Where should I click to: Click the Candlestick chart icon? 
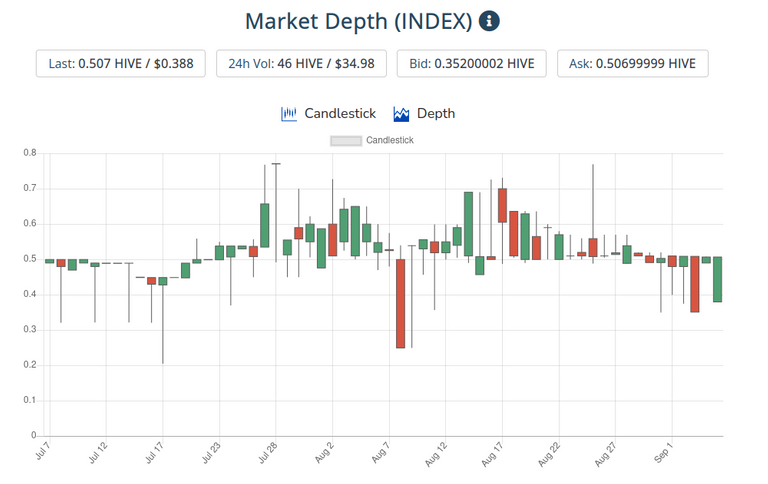coord(288,114)
